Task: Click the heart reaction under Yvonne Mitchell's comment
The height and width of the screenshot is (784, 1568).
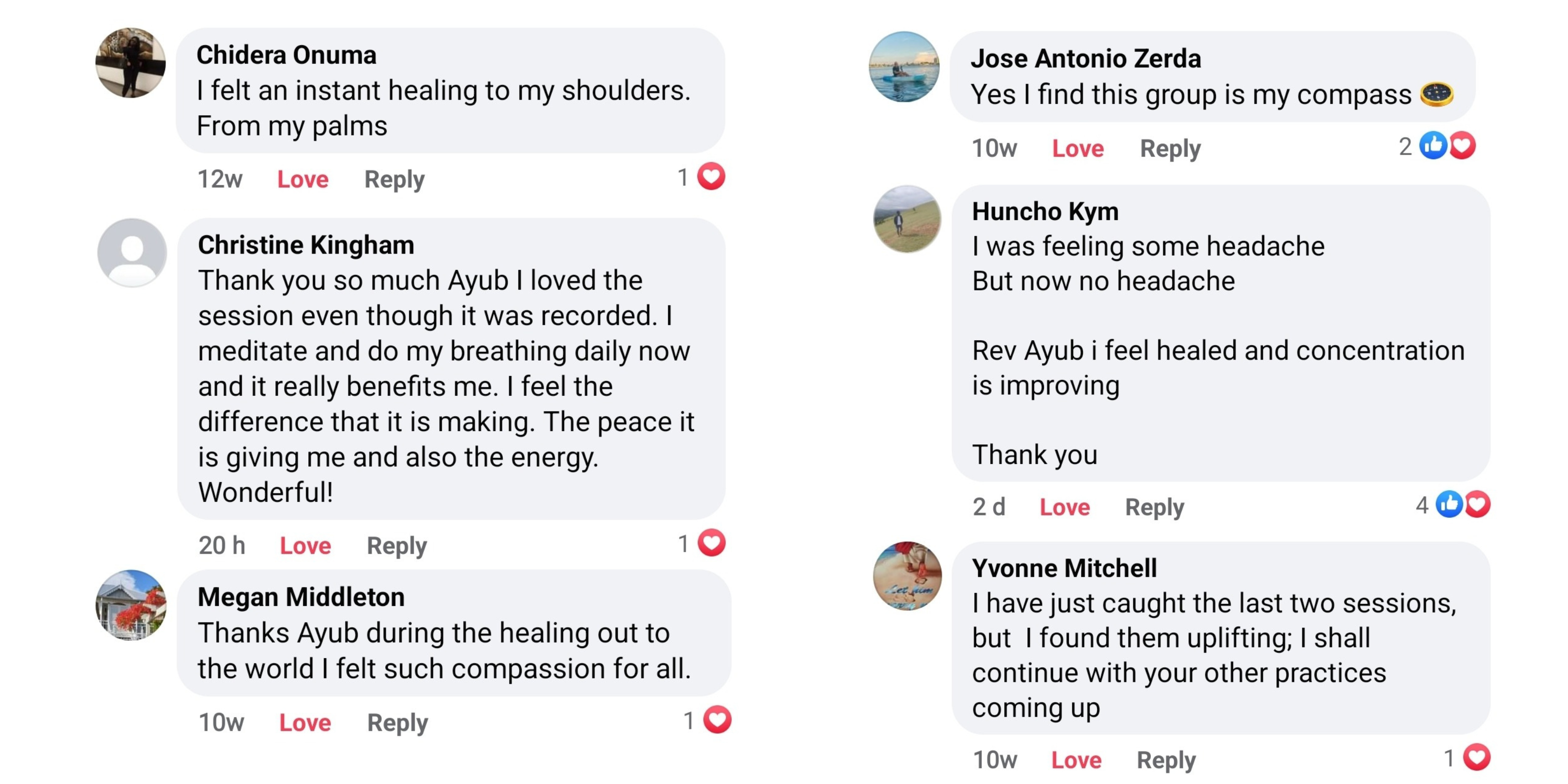Action: click(1477, 757)
